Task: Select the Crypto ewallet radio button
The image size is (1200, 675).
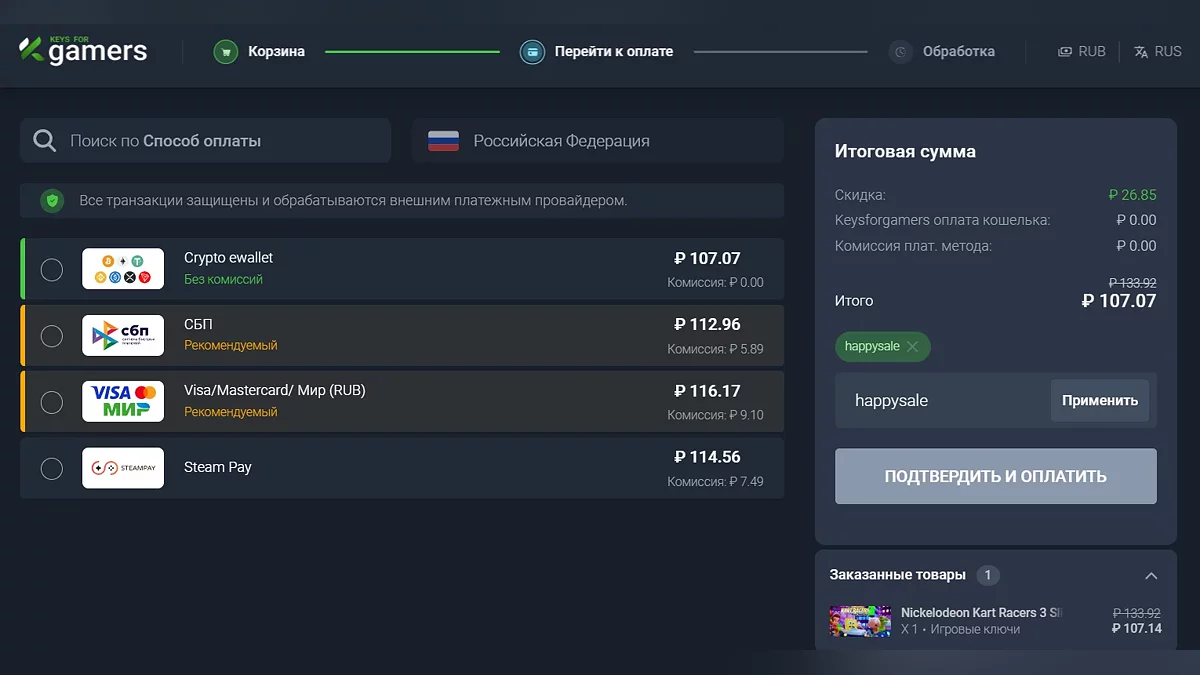Action: (52, 270)
